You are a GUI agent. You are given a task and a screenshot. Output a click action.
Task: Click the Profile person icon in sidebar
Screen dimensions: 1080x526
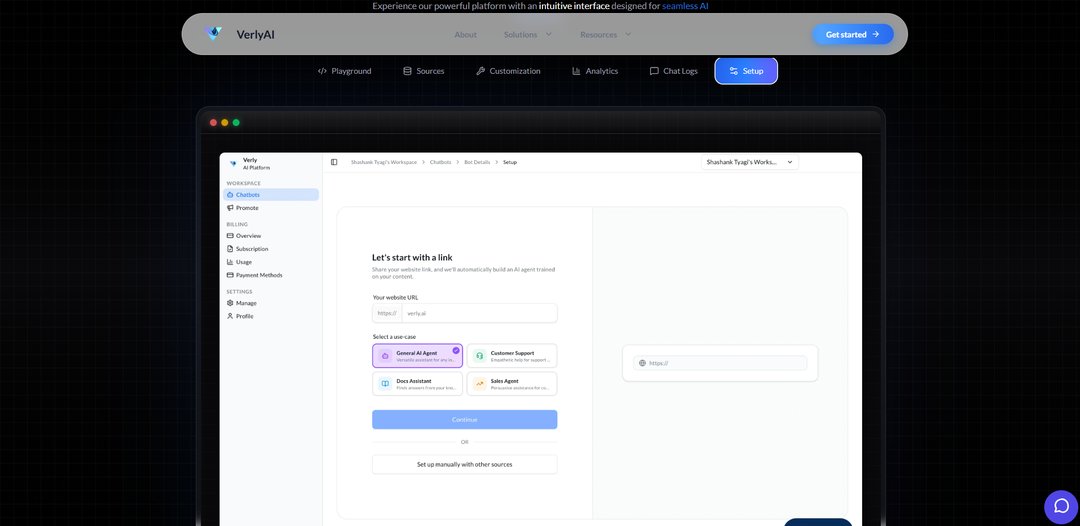pos(230,316)
